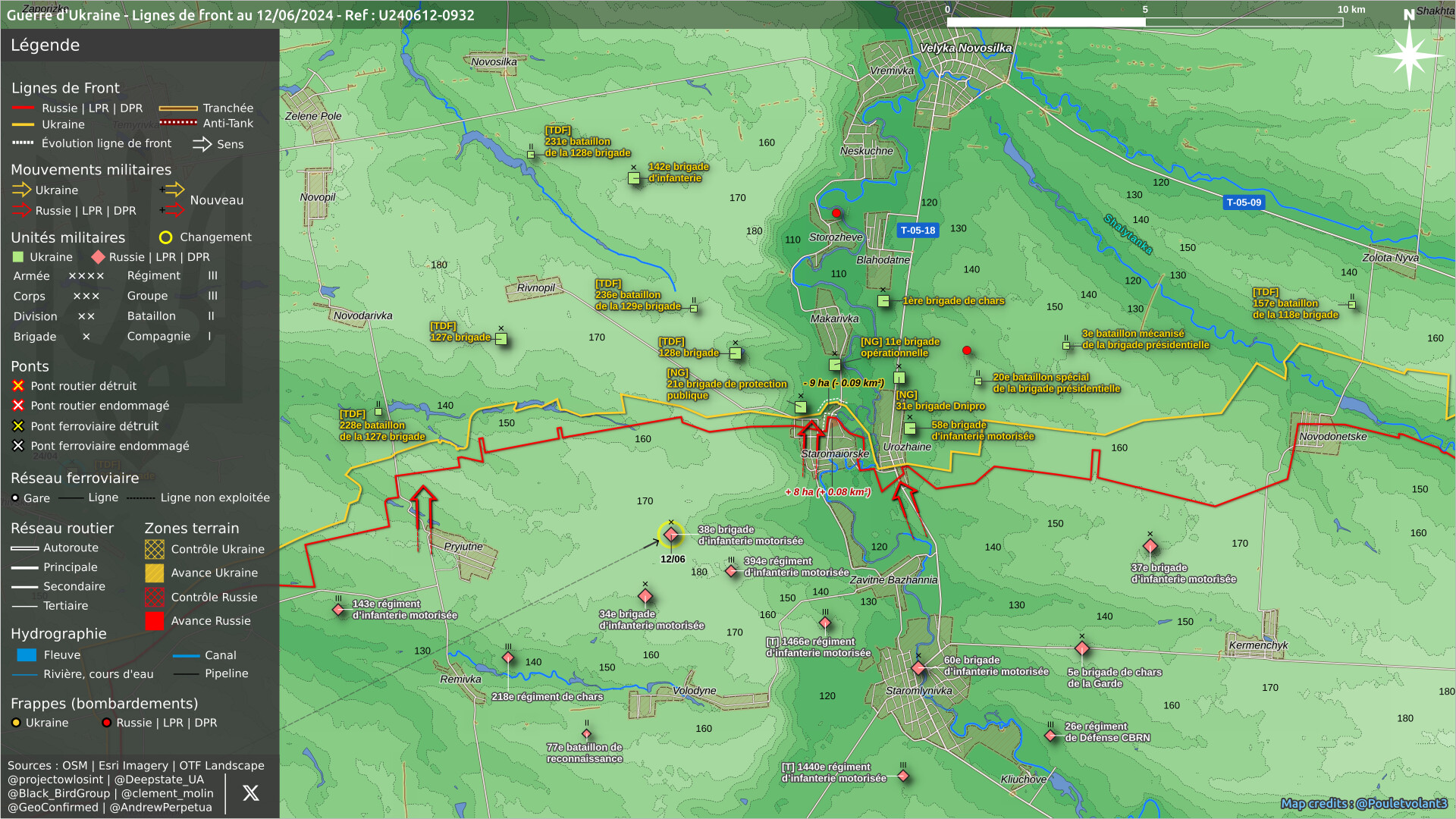Click the T-05-18 road sign label
Image resolution: width=1456 pixels, height=819 pixels.
click(x=918, y=231)
